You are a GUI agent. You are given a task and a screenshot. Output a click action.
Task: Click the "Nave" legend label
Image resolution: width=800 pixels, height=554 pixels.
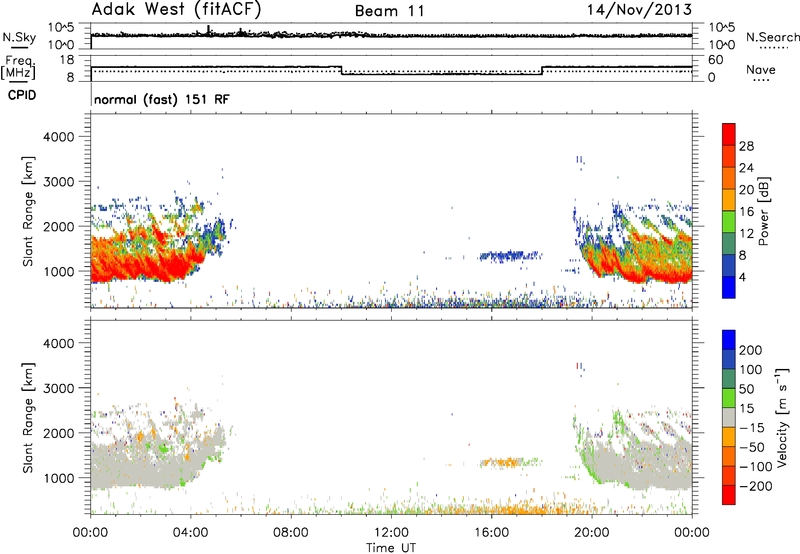pos(761,69)
